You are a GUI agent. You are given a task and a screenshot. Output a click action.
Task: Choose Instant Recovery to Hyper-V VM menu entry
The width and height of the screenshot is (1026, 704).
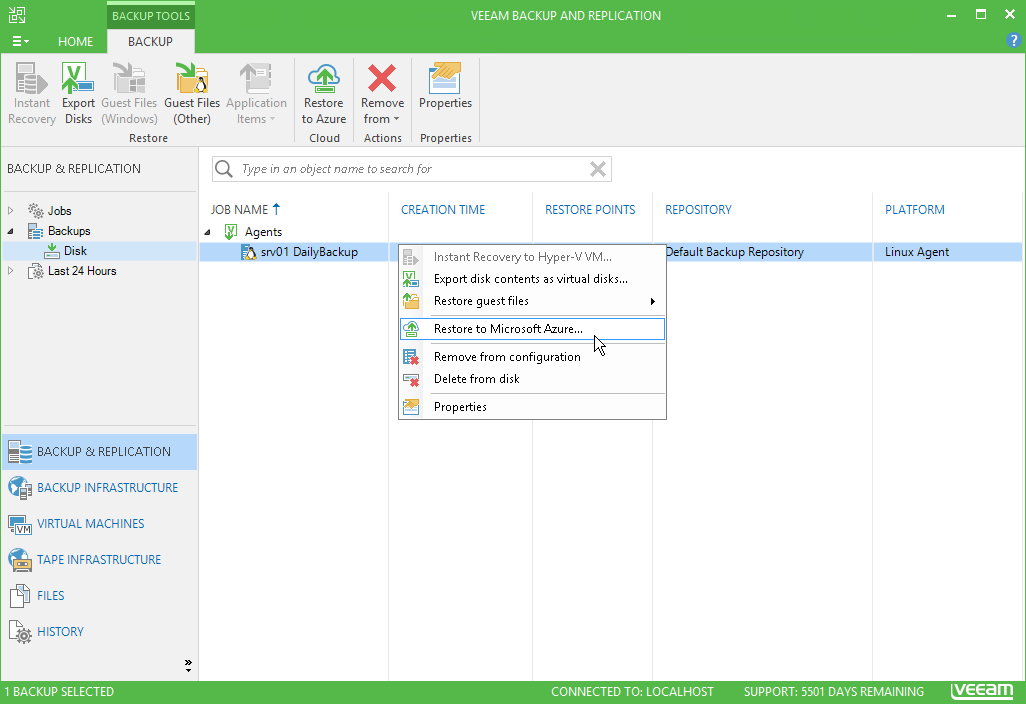[532, 256]
